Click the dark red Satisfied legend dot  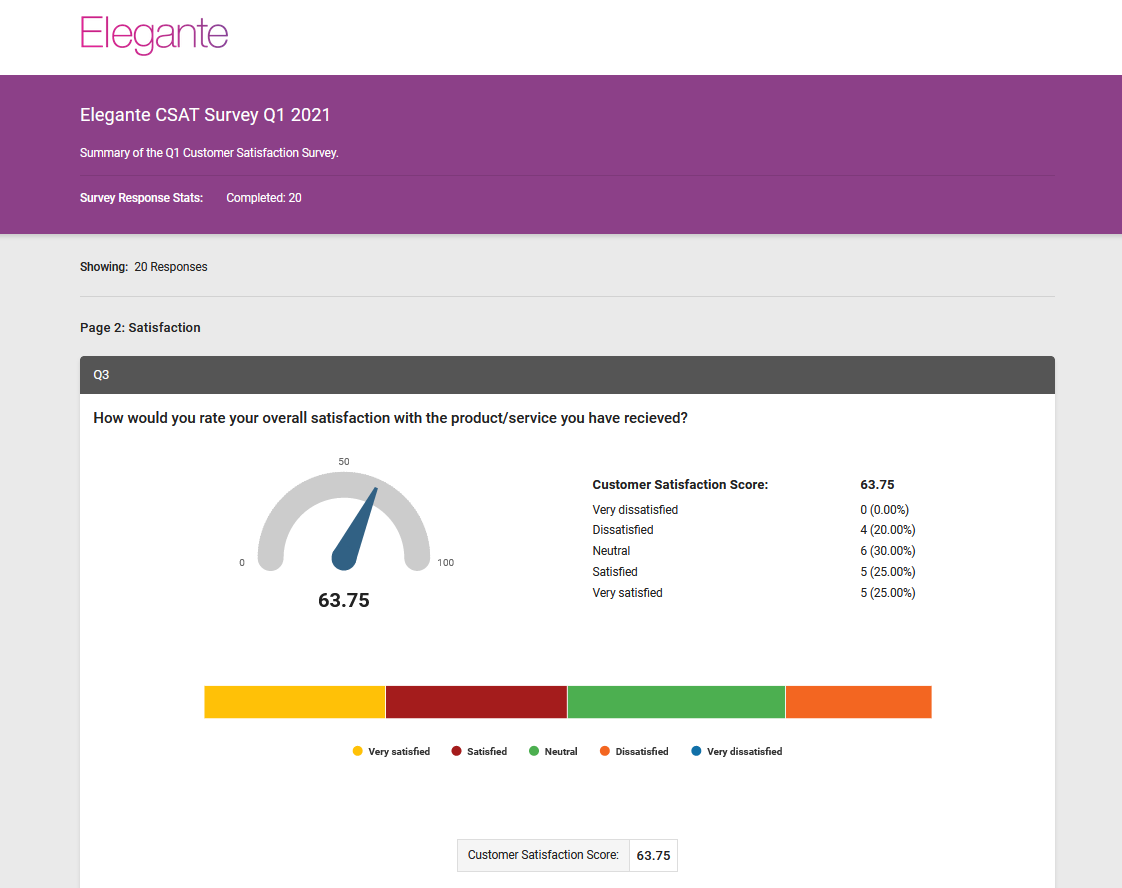click(457, 751)
